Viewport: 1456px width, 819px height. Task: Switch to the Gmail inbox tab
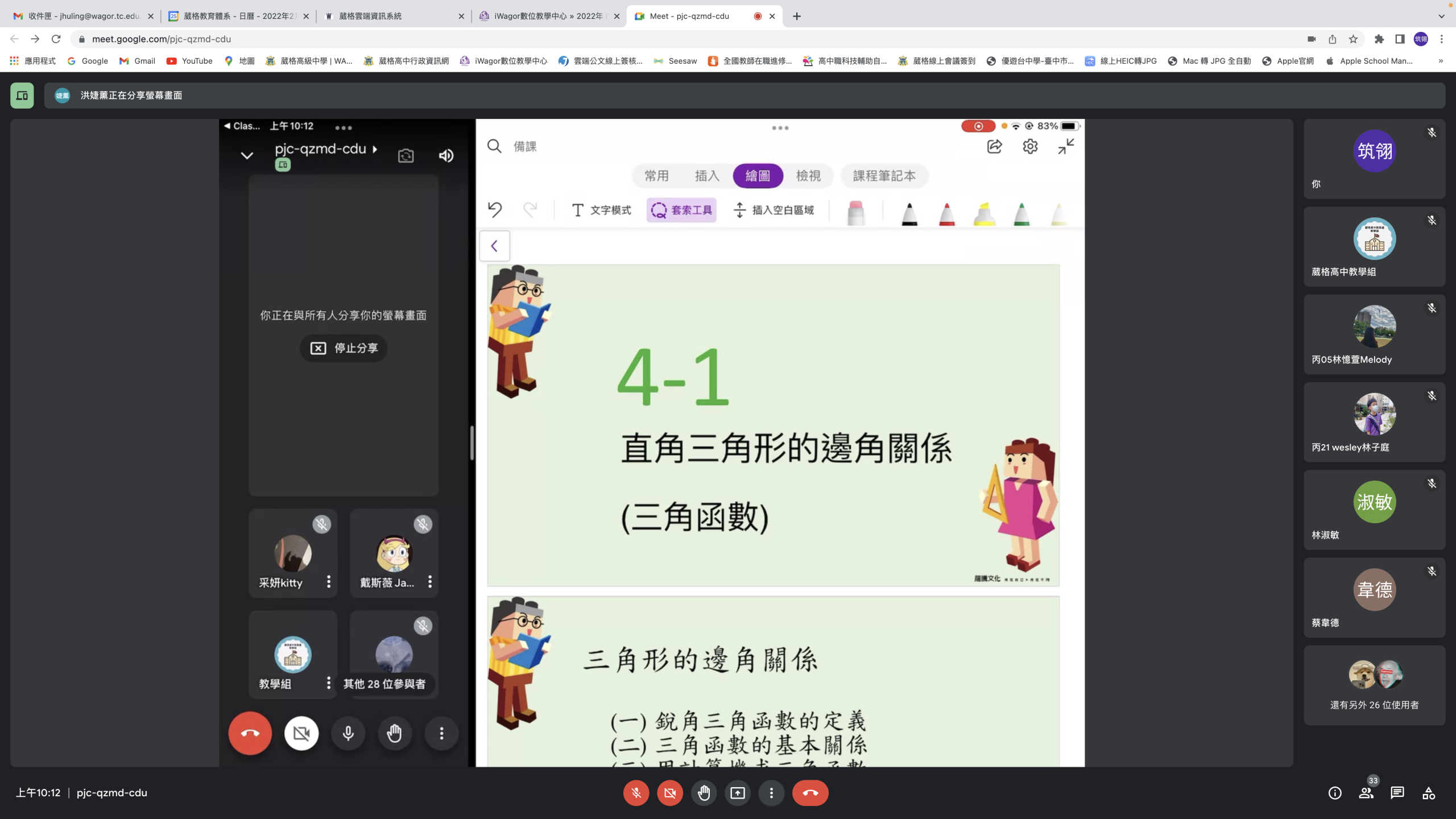[x=84, y=16]
